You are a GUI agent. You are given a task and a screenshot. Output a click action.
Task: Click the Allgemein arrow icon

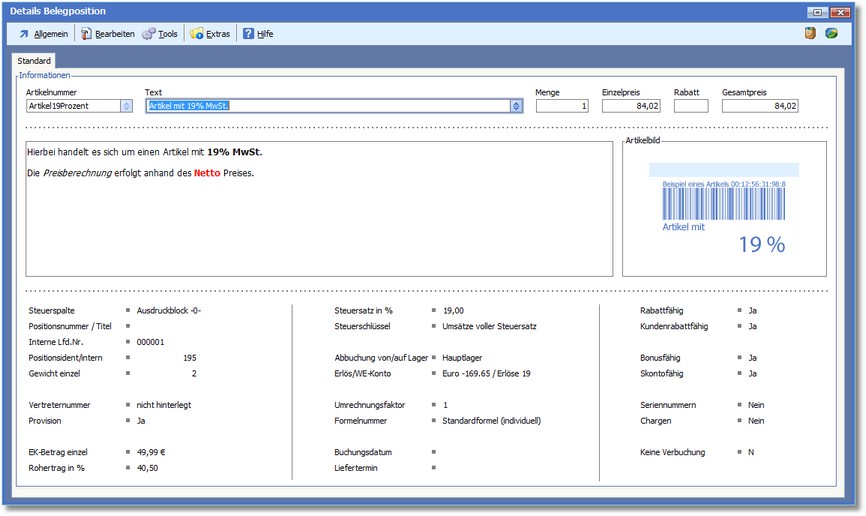point(24,34)
